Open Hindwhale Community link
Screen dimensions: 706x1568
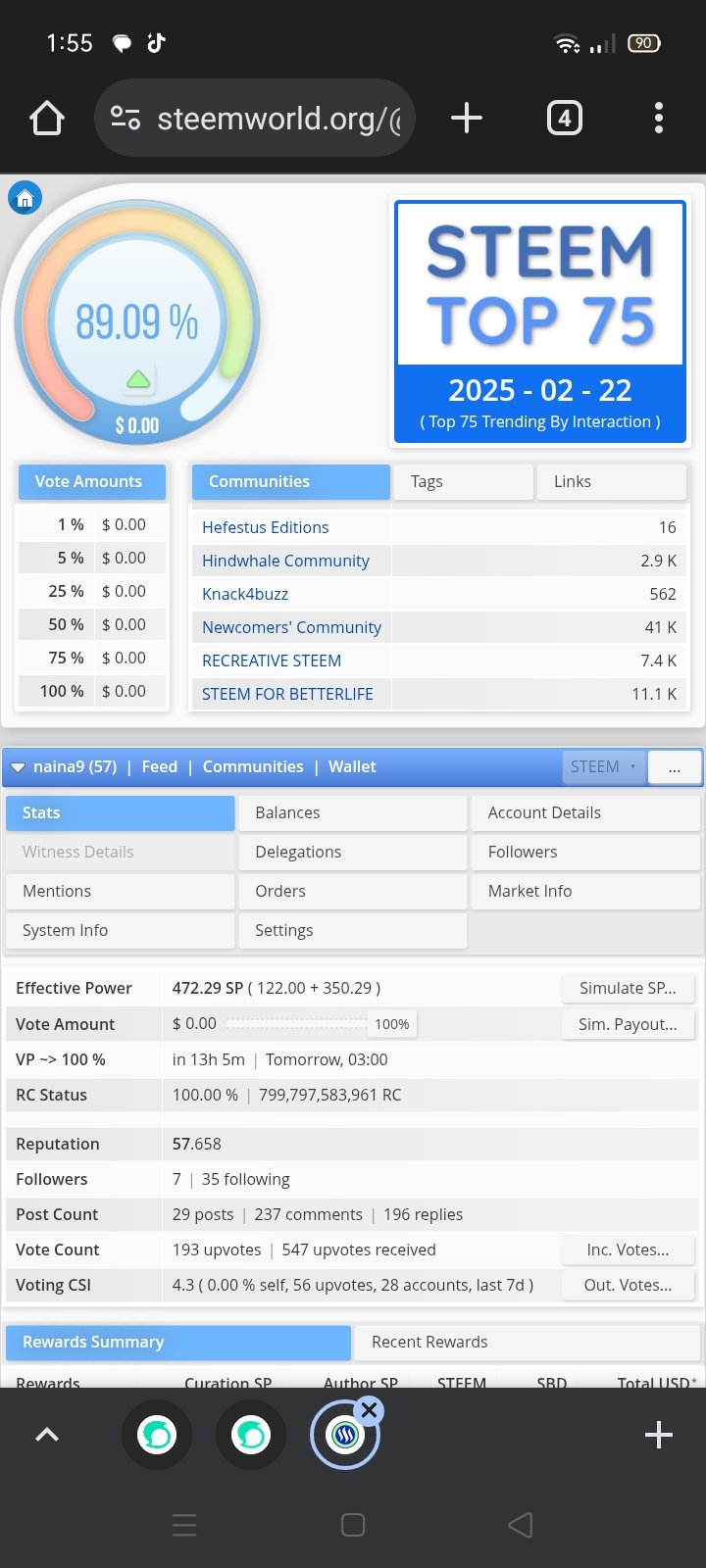(x=285, y=561)
